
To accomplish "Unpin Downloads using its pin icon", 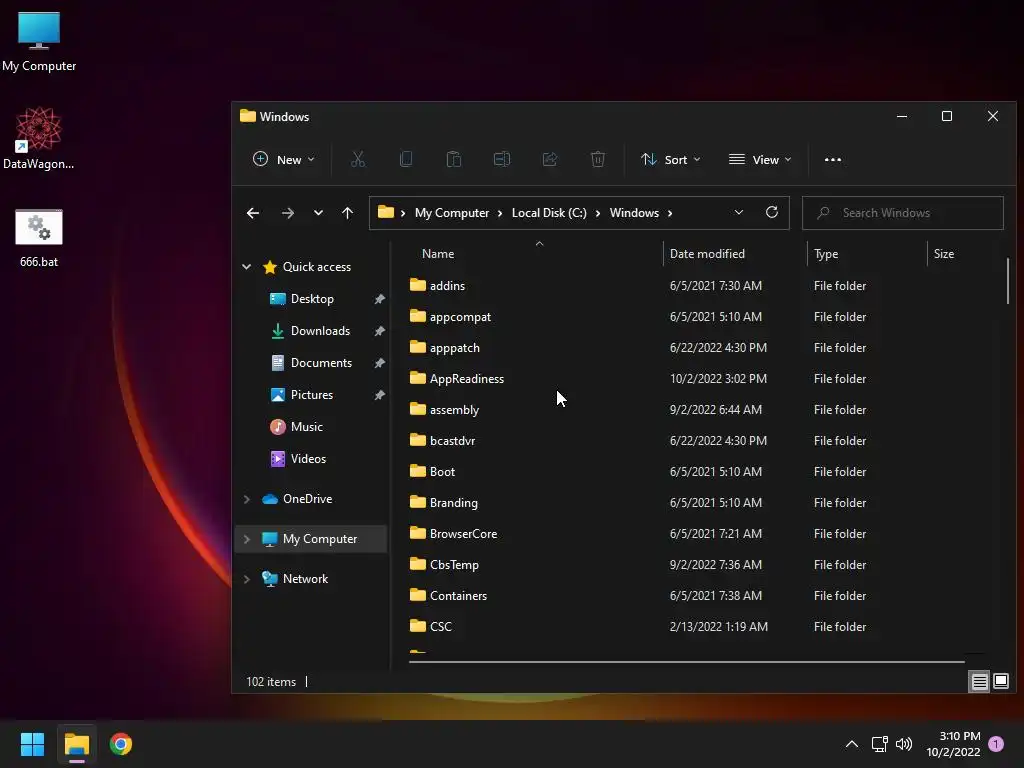I will point(379,331).
